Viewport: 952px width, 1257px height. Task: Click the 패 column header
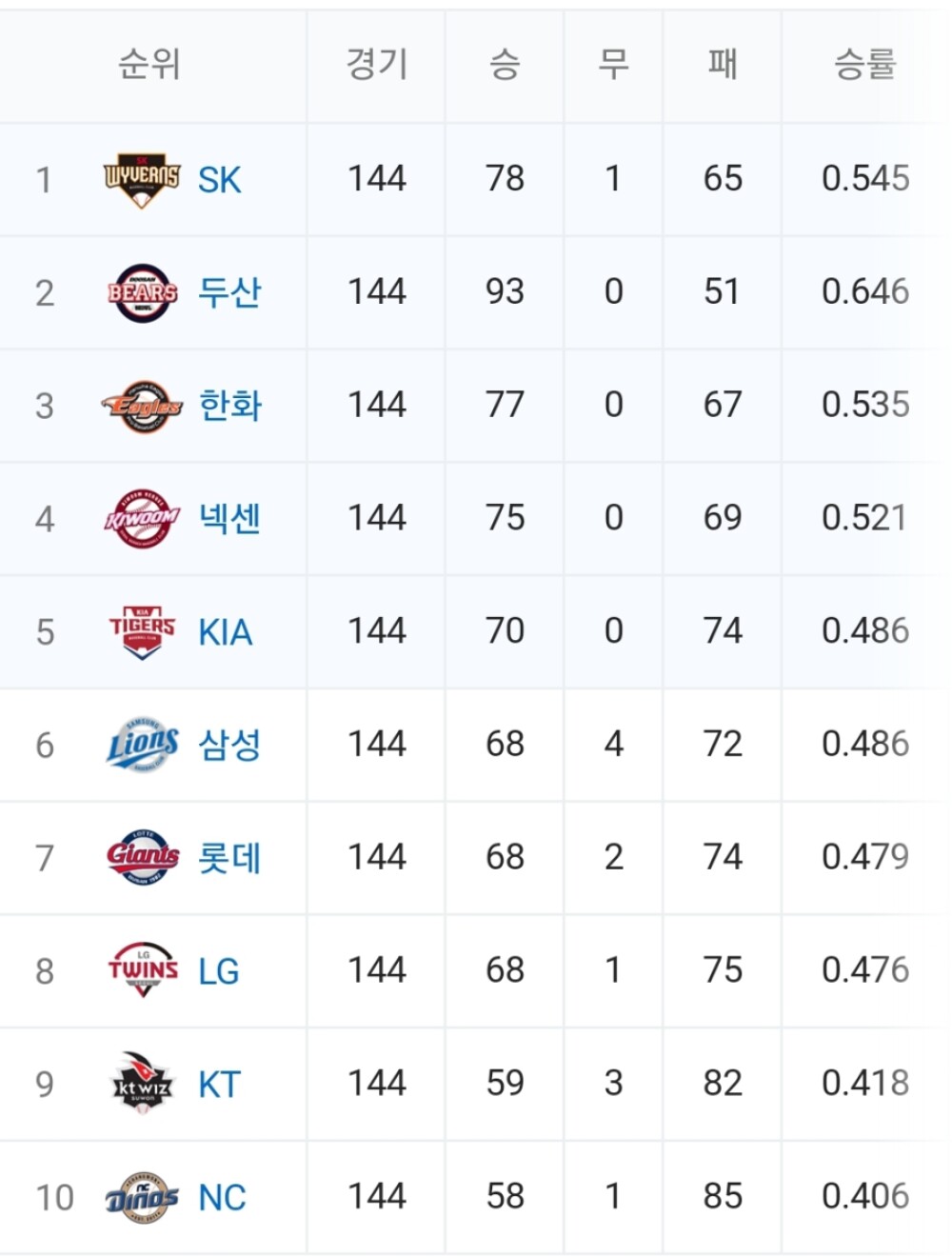pyautogui.click(x=723, y=65)
